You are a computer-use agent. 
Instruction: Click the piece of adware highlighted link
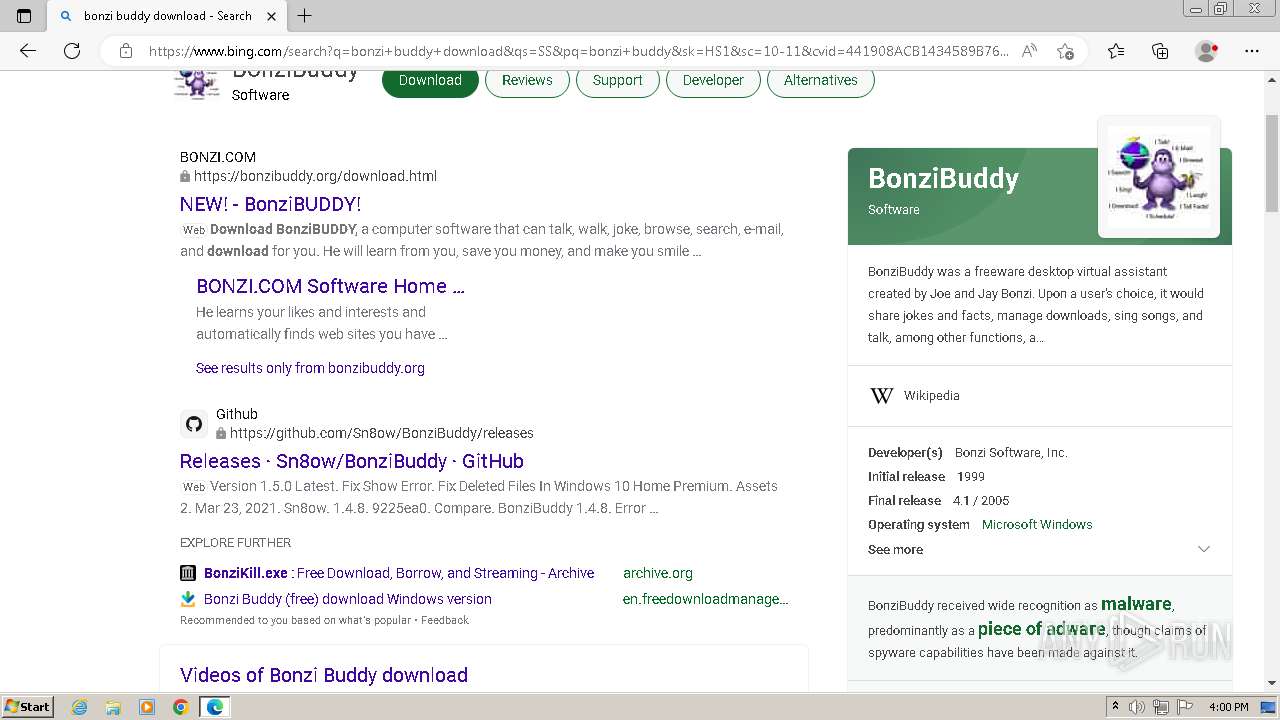pyautogui.click(x=1041, y=629)
